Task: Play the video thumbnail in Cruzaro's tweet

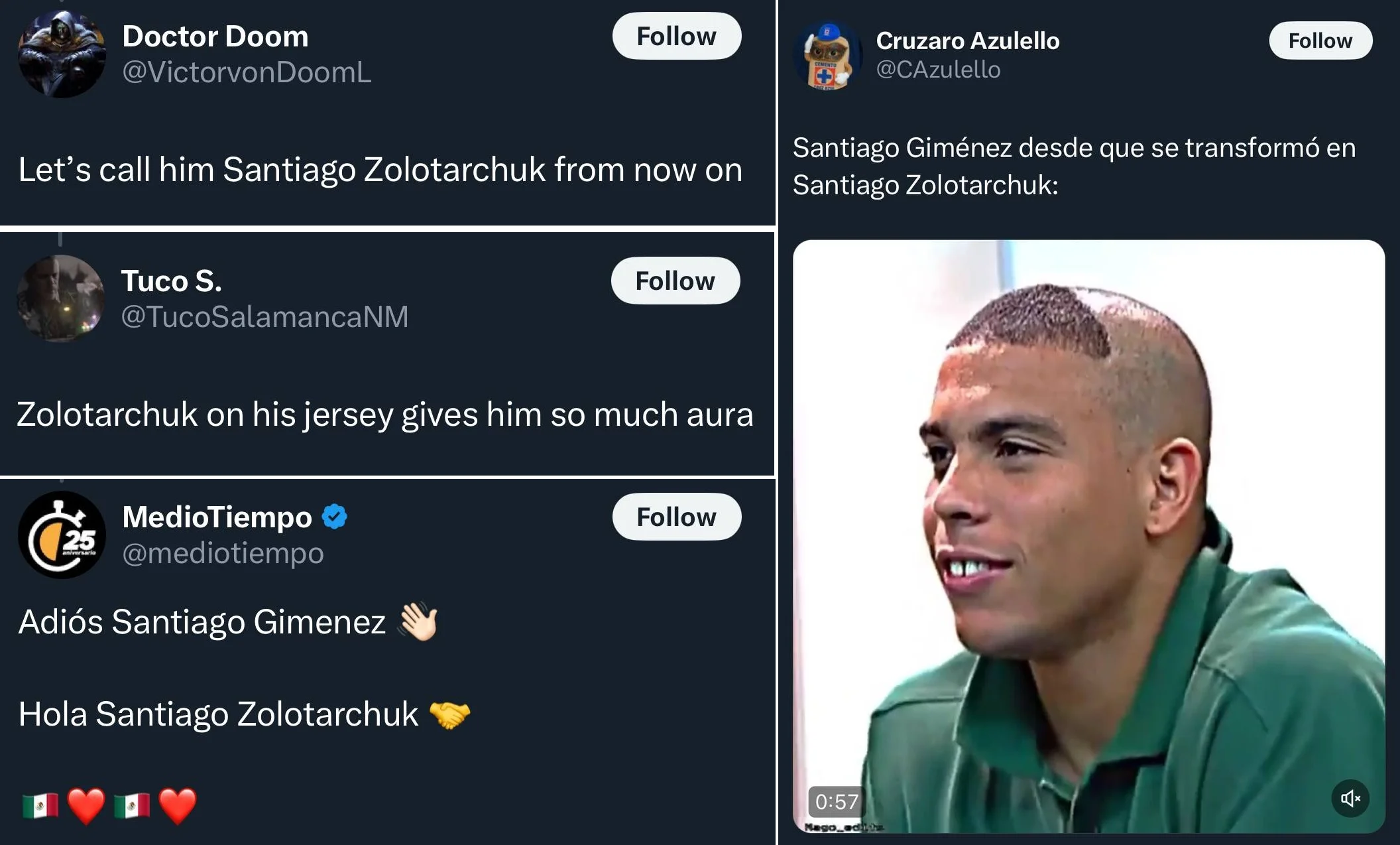Action: 1088,536
